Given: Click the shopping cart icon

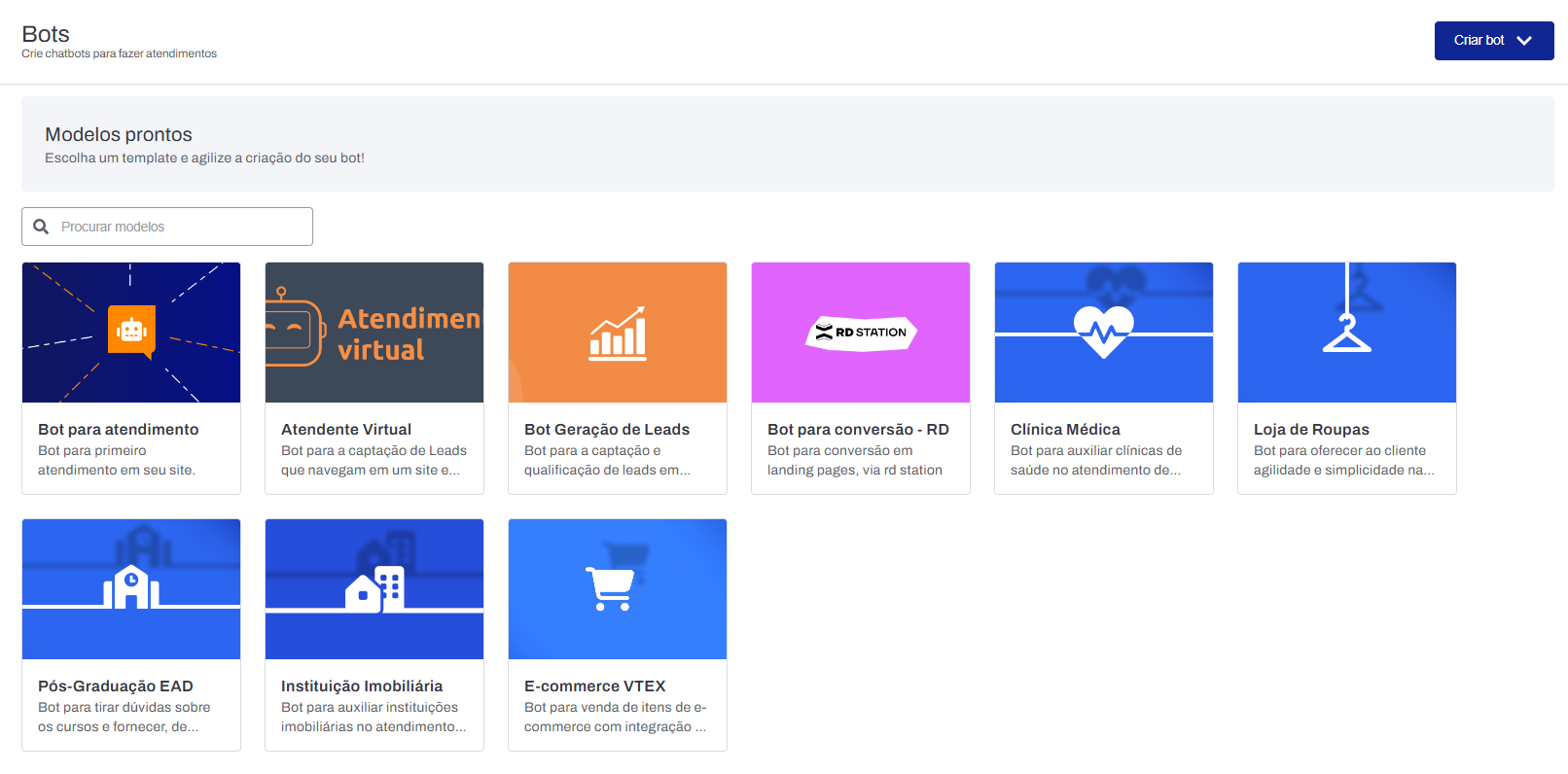Looking at the screenshot, I should pos(610,588).
